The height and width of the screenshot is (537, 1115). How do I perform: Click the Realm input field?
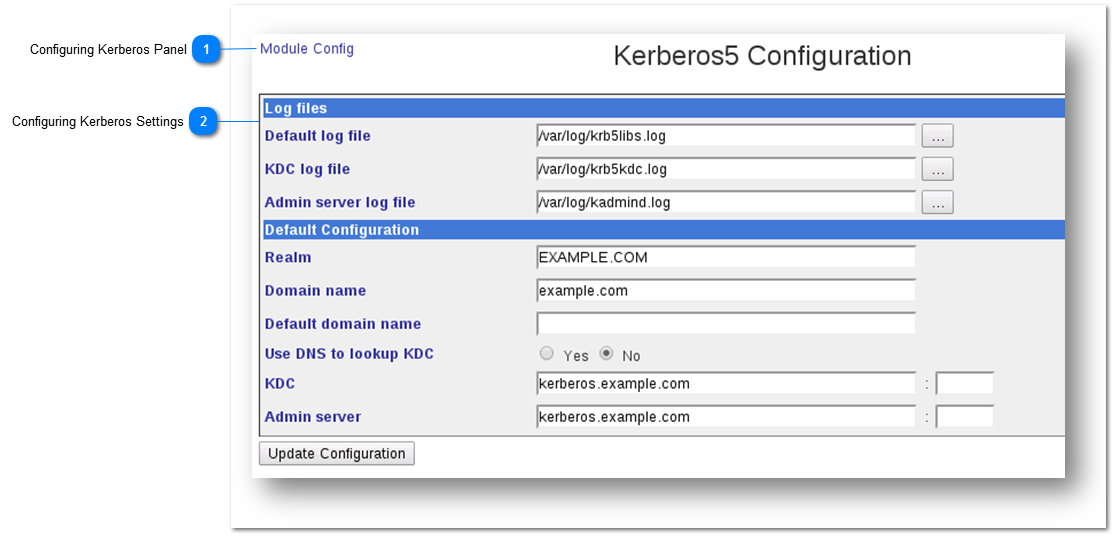point(726,257)
